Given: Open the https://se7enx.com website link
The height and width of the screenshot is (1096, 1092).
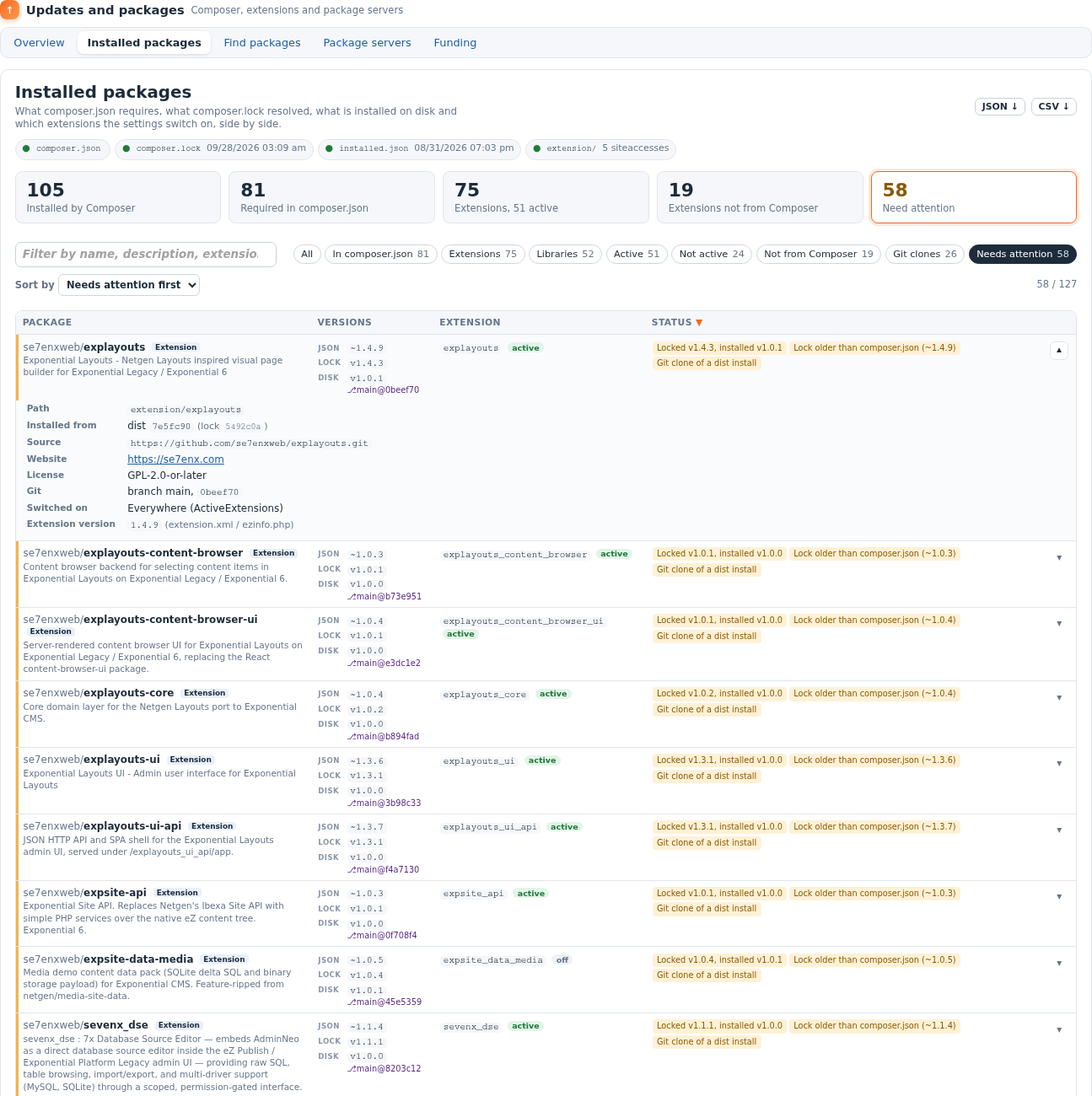Looking at the screenshot, I should coord(175,459).
